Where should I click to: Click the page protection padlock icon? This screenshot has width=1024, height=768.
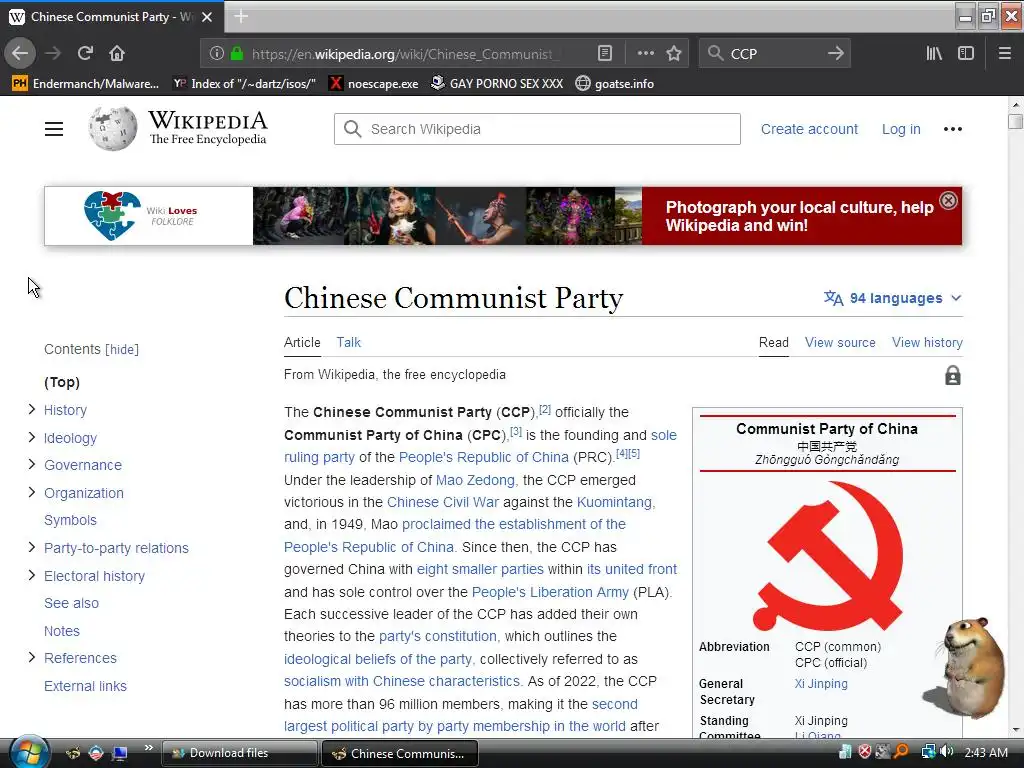(x=953, y=376)
